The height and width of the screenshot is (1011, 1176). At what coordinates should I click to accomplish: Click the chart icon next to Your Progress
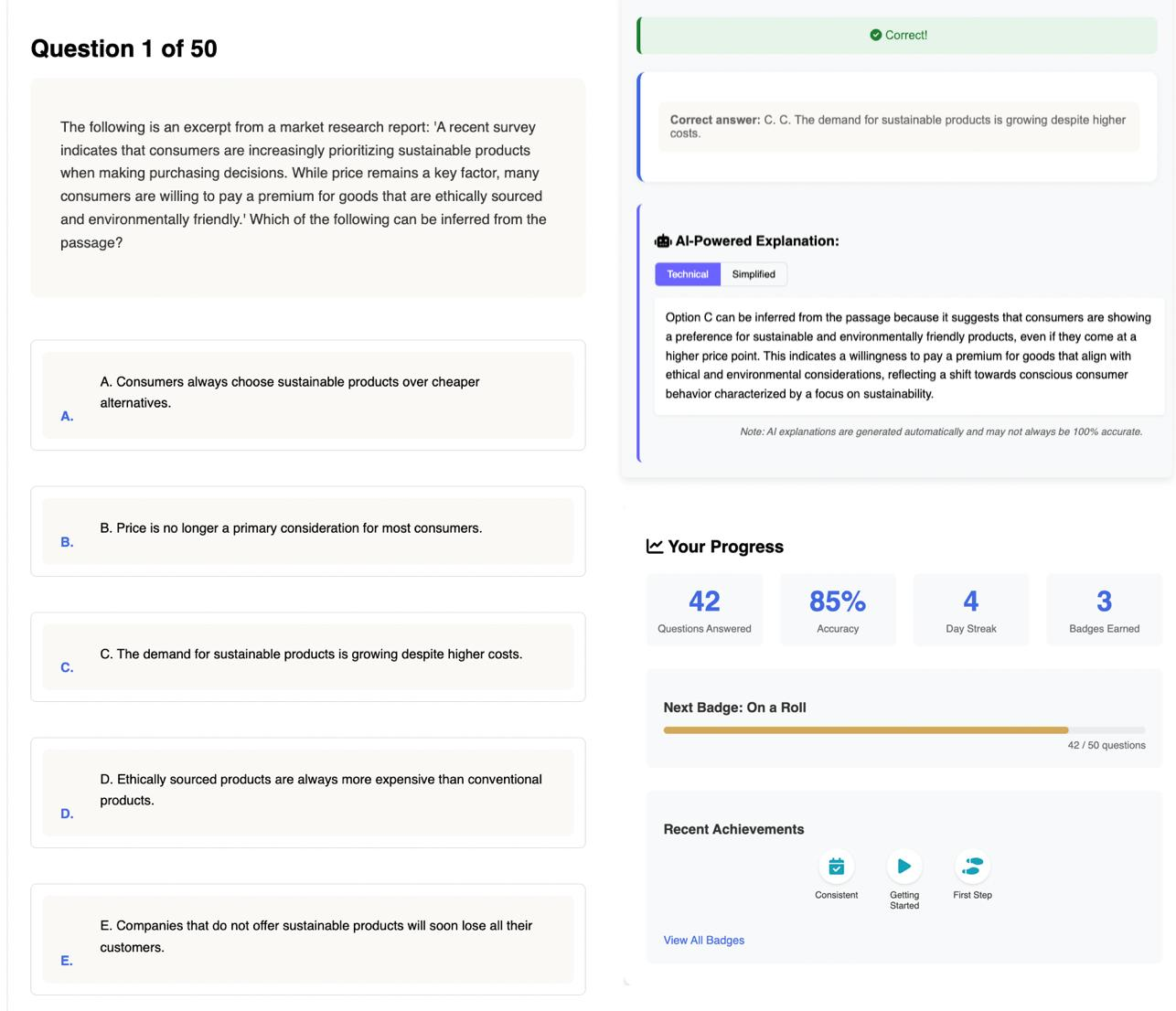655,546
